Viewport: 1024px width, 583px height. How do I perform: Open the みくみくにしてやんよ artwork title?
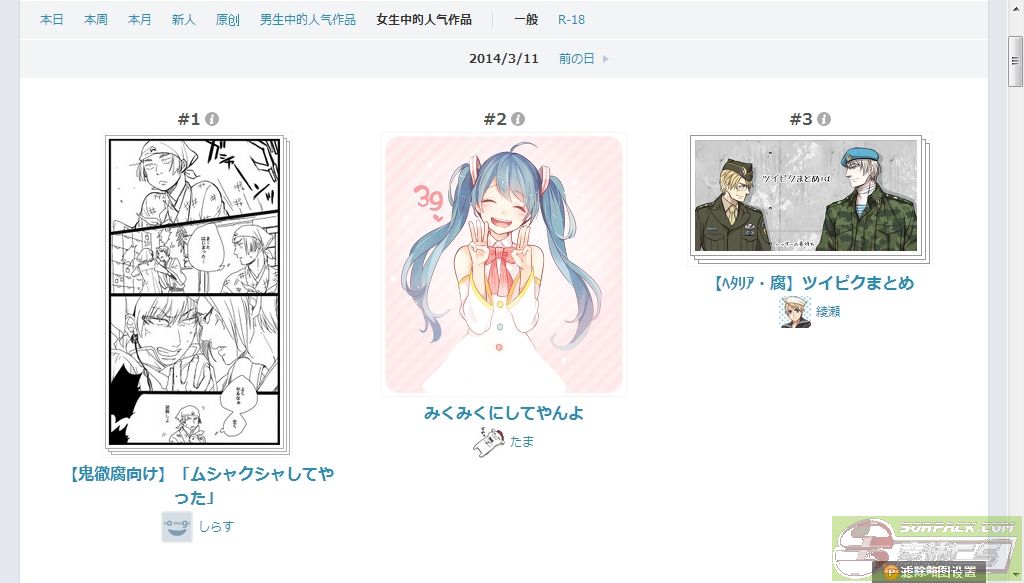point(504,413)
